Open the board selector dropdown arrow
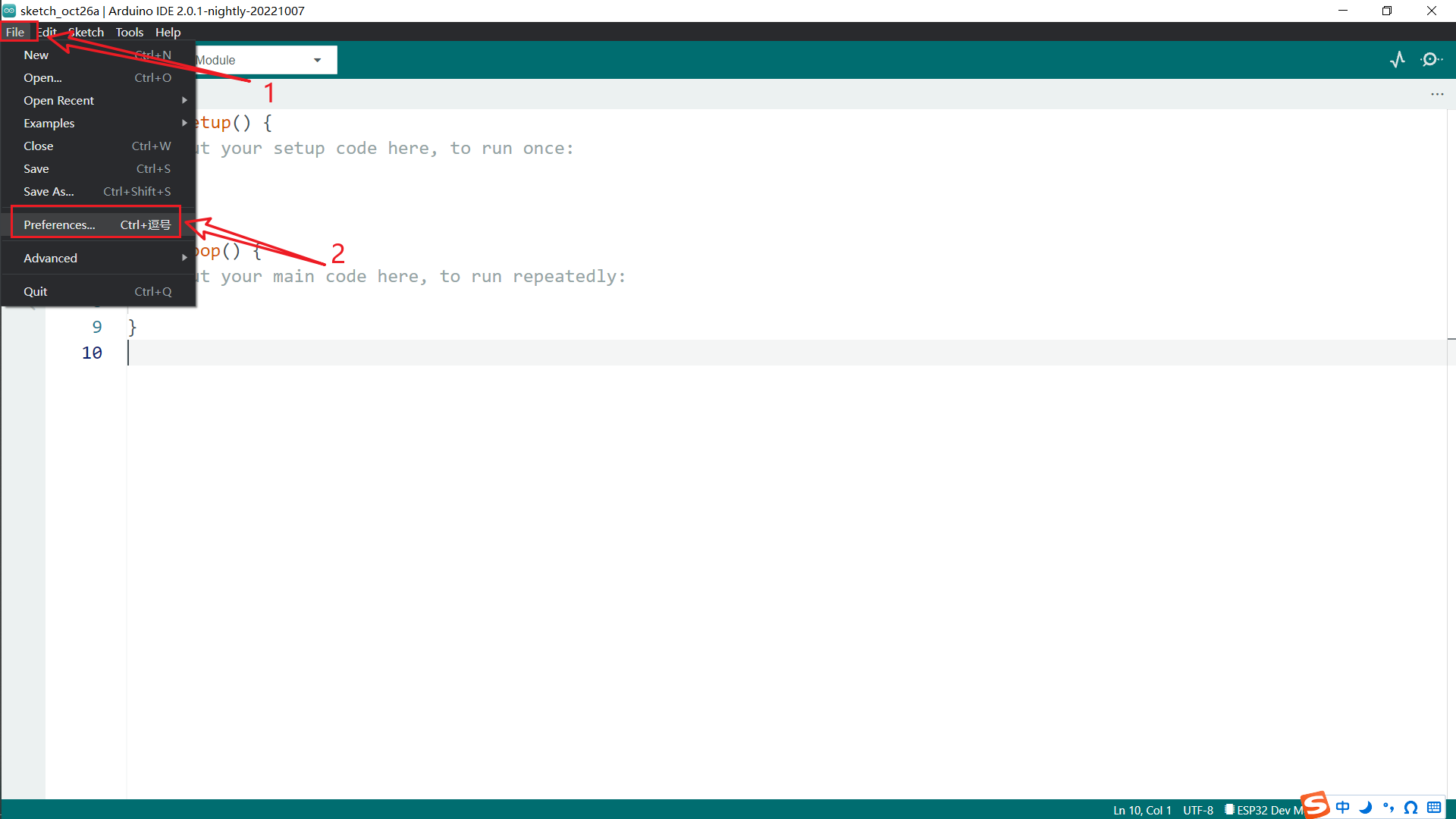1456x819 pixels. [x=317, y=60]
